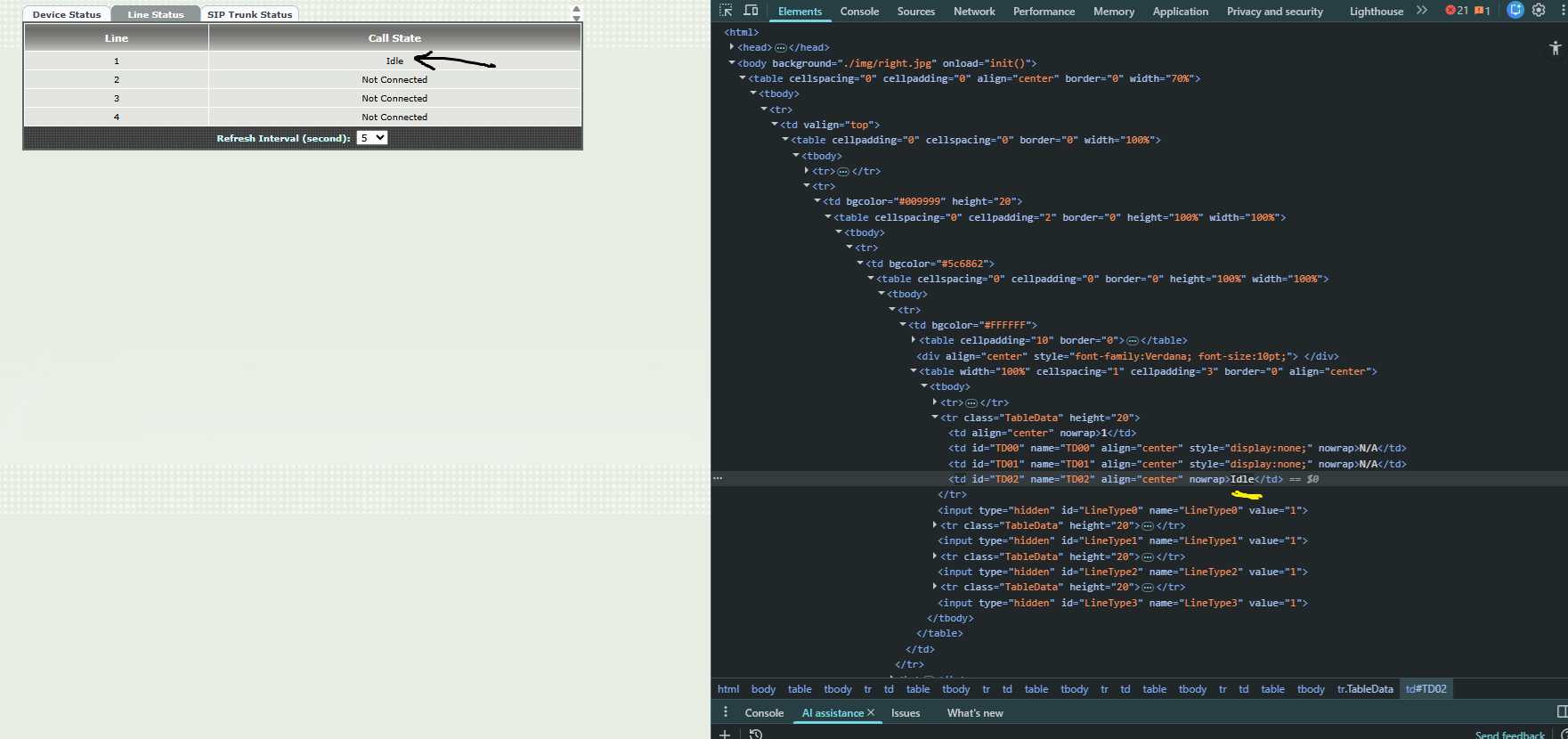
Task: Open DevTools settings gear
Action: 1539,11
